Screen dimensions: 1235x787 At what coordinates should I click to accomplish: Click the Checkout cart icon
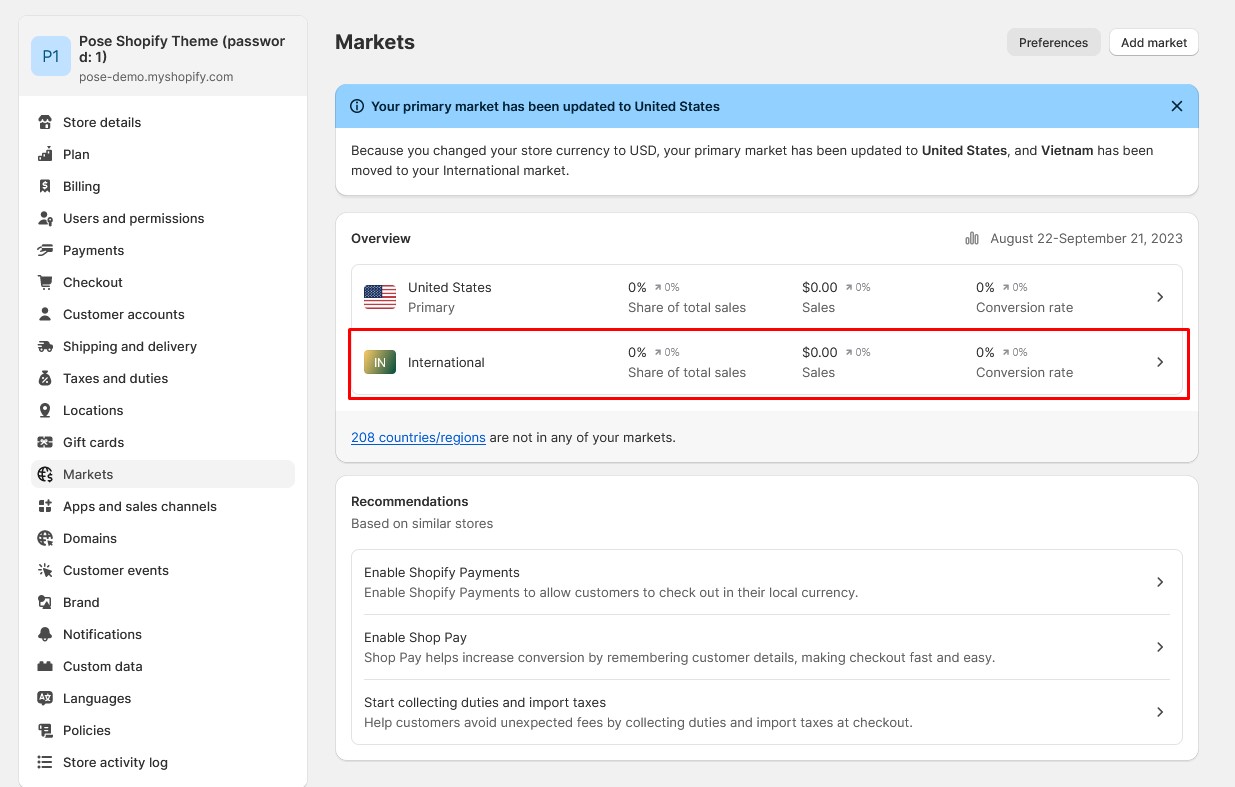click(45, 282)
